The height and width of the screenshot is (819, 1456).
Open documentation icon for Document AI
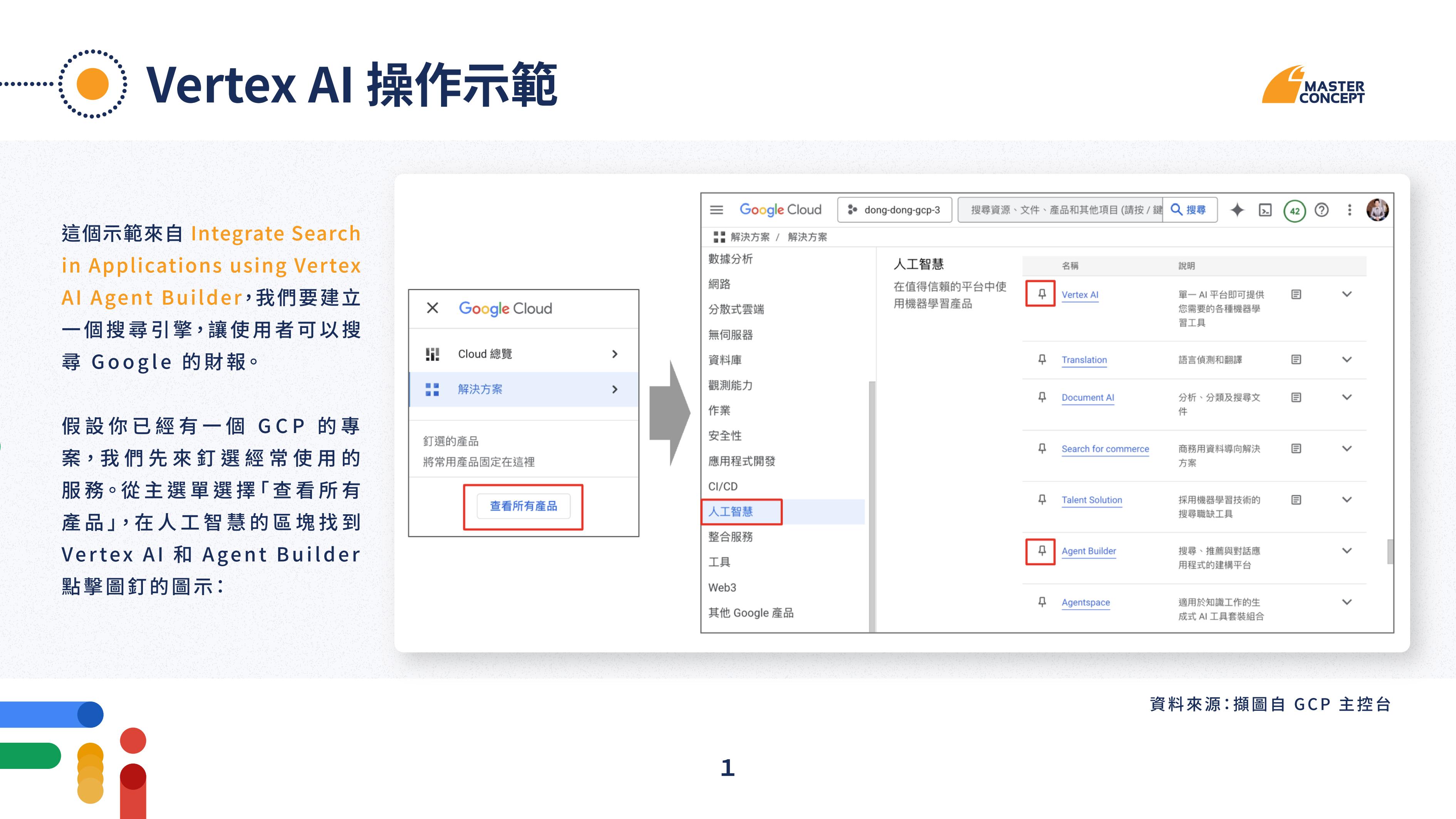coord(1297,397)
